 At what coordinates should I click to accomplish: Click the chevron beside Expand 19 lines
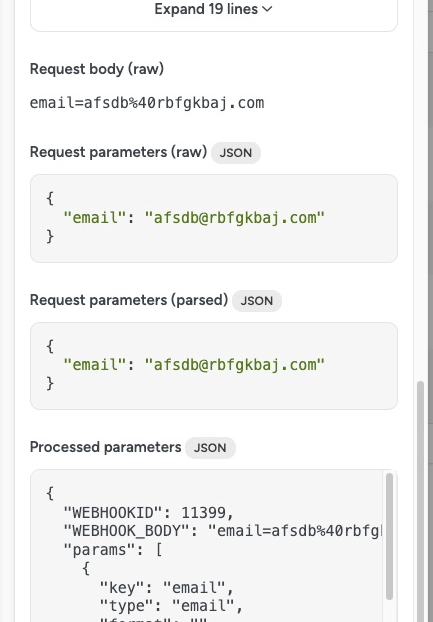(x=268, y=9)
